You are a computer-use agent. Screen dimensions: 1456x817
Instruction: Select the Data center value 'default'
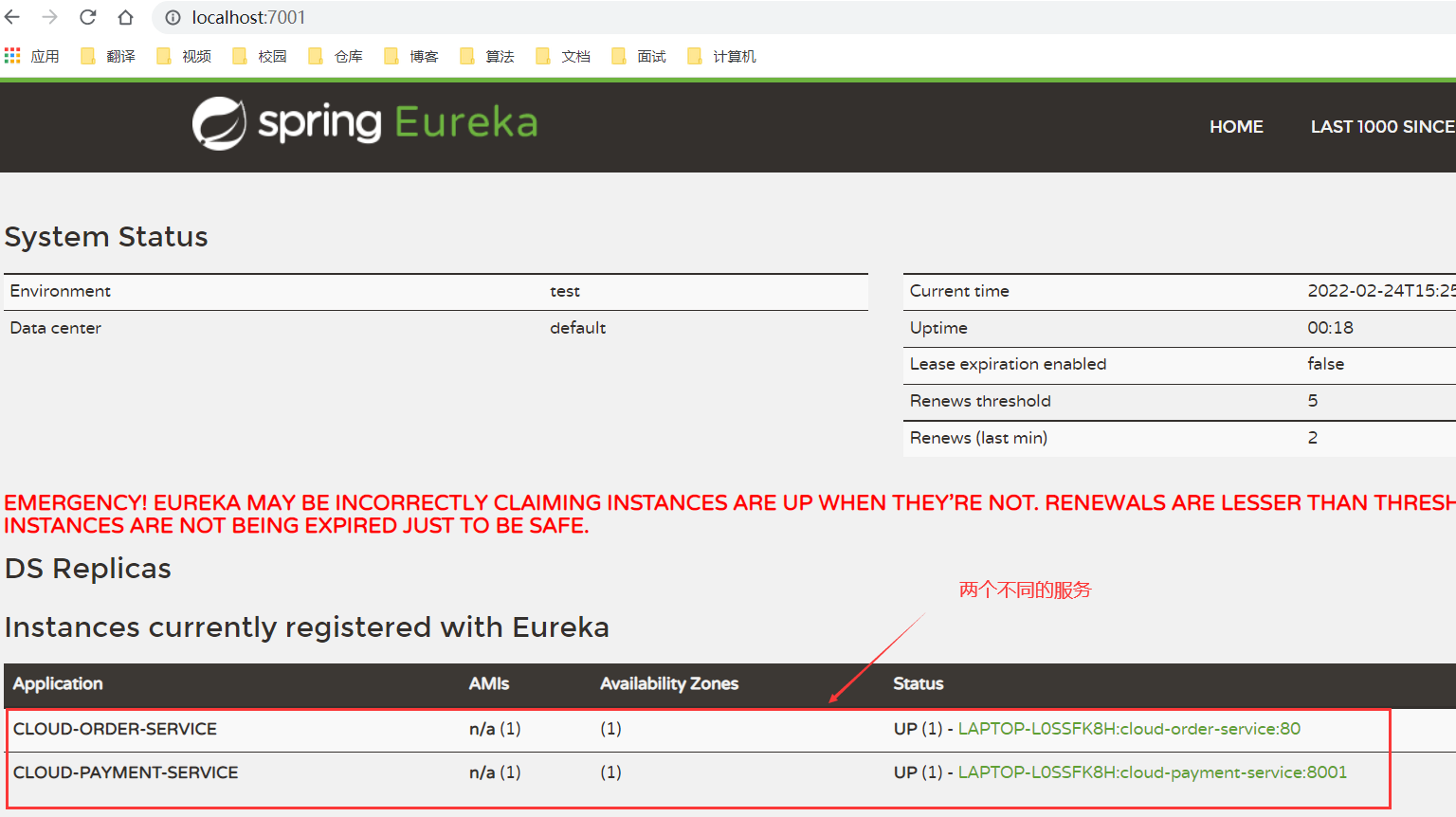[577, 328]
